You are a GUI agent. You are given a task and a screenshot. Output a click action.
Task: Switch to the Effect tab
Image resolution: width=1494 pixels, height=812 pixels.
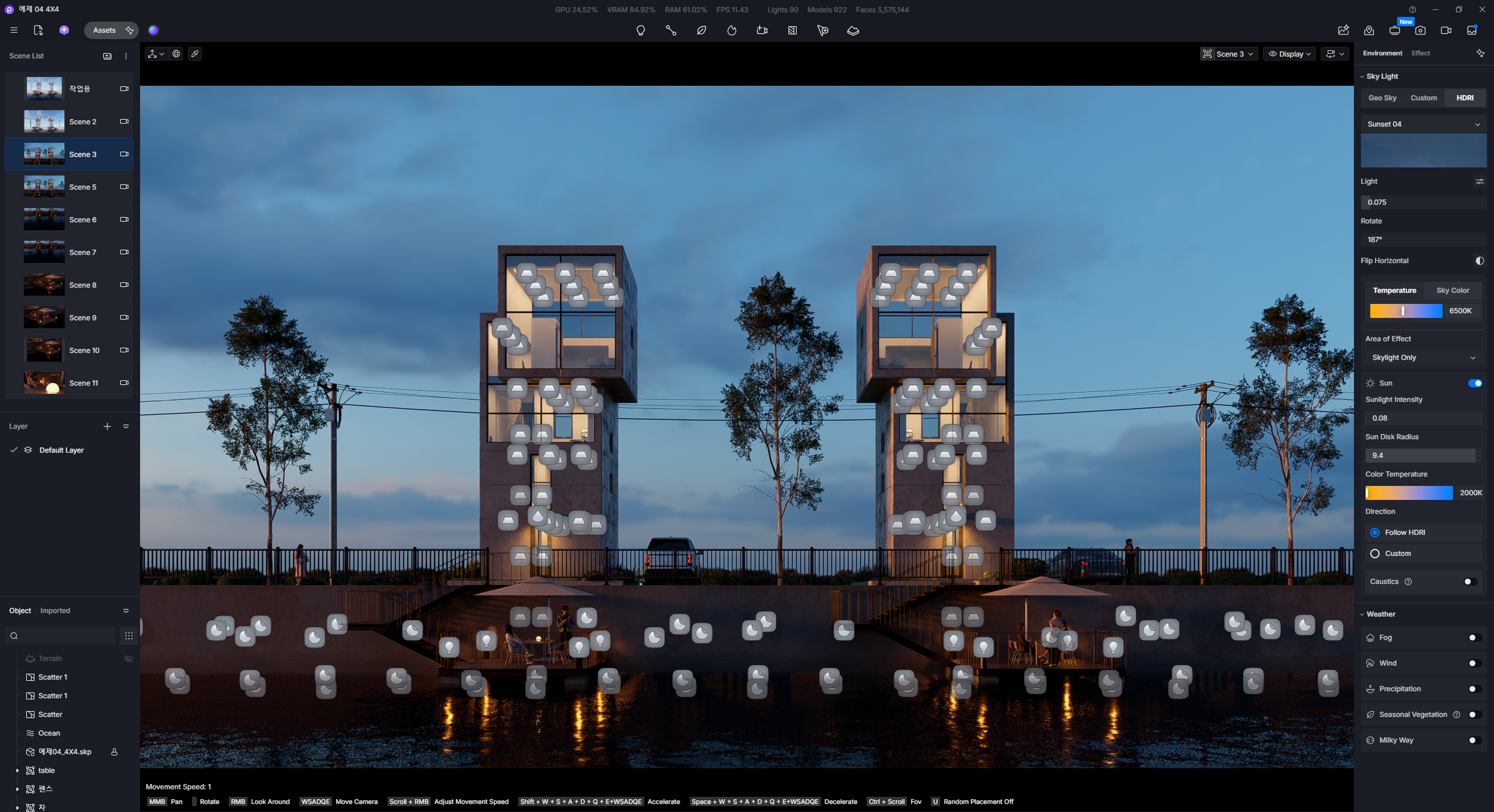[1420, 53]
